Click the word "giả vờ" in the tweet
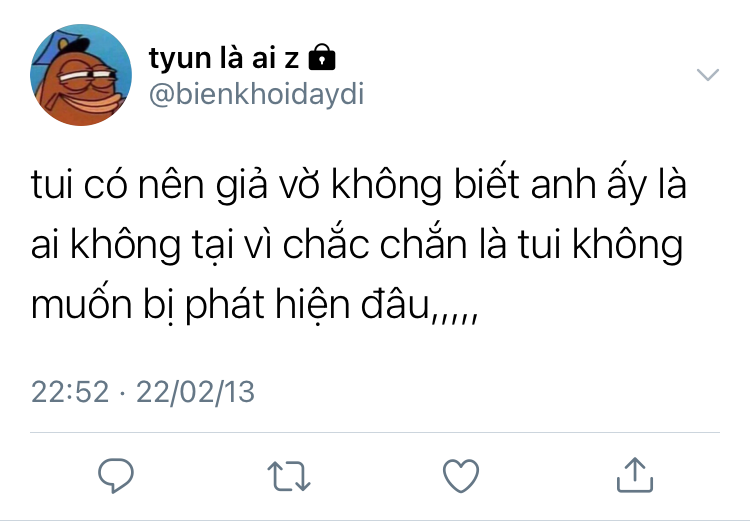The height and width of the screenshot is (521, 750). [x=267, y=184]
